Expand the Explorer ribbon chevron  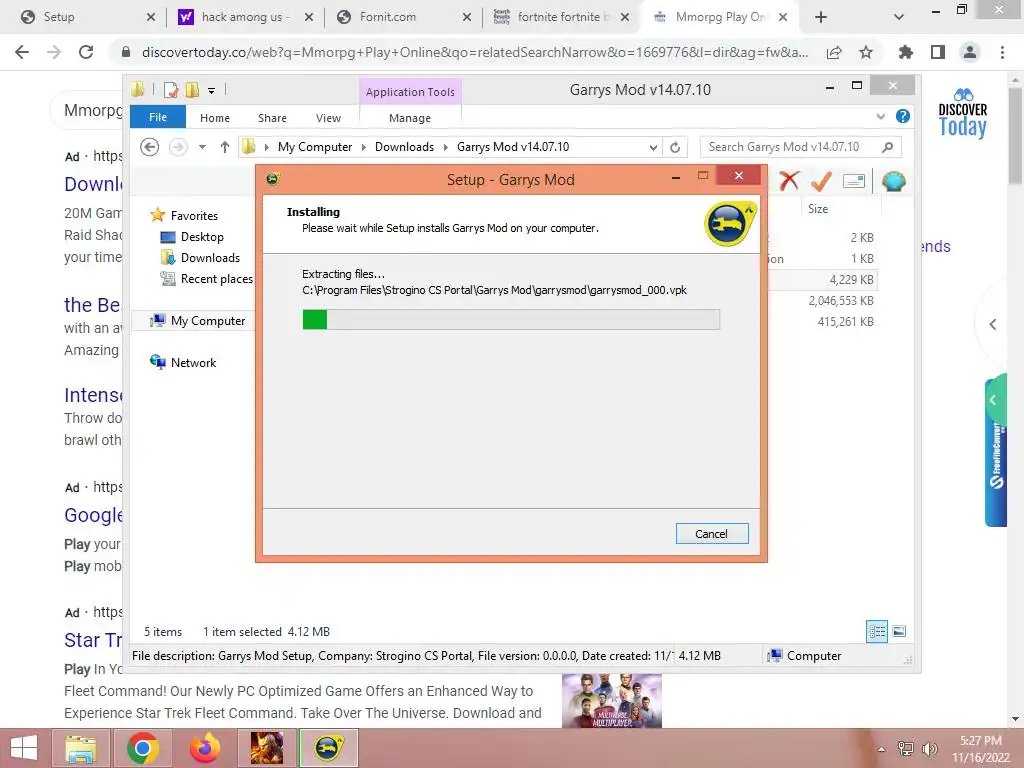tap(880, 116)
